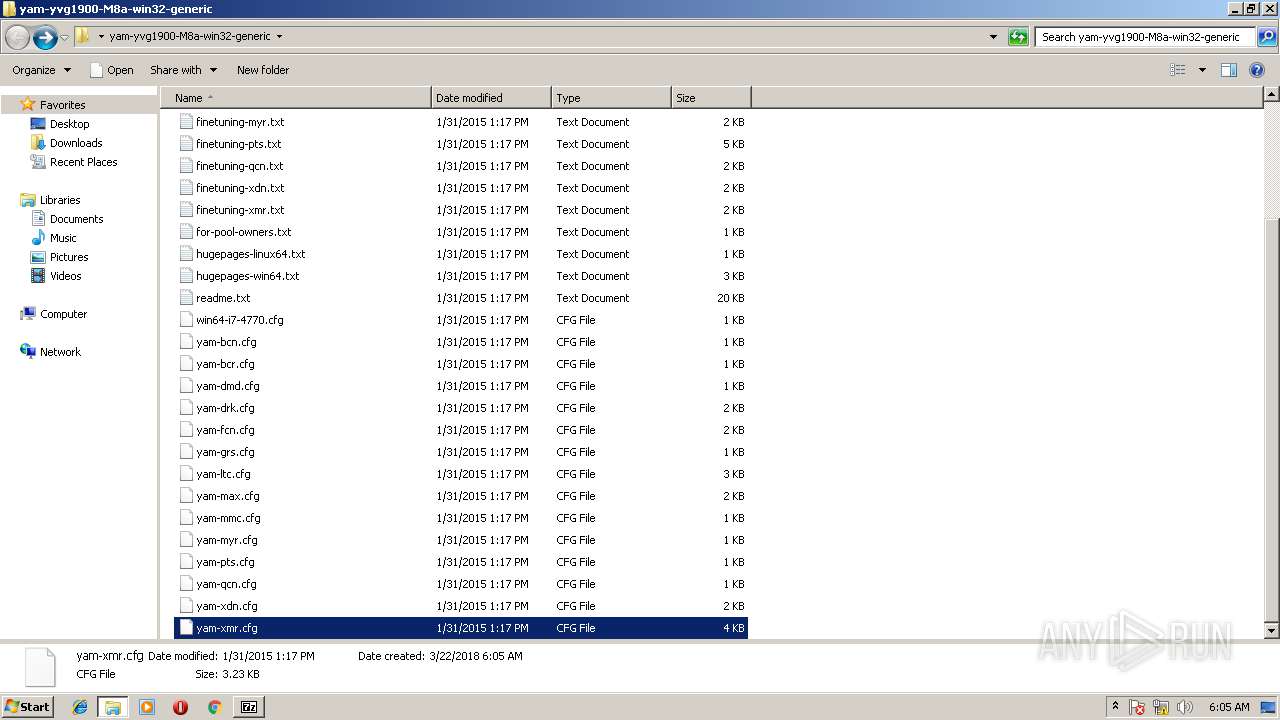Select the yam-bcn.cfg file icon
This screenshot has height=720, width=1280.
click(x=186, y=342)
